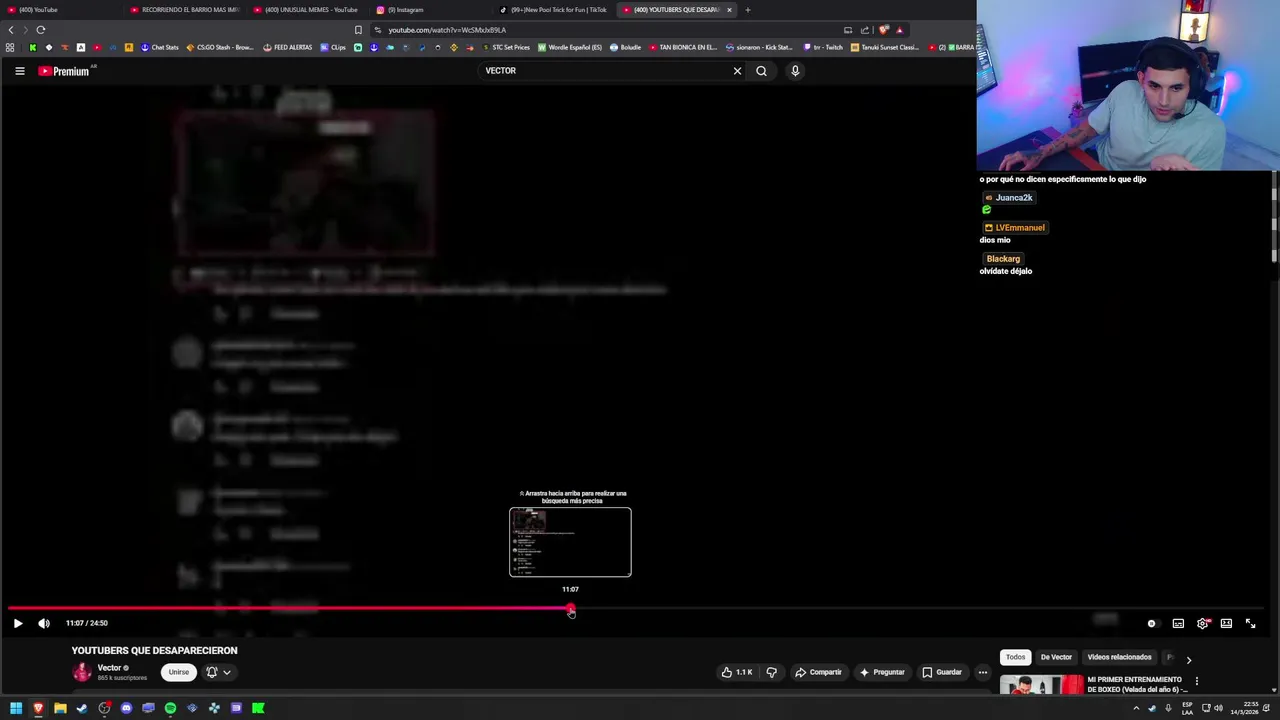Open Discord from taskbar

click(x=126, y=708)
